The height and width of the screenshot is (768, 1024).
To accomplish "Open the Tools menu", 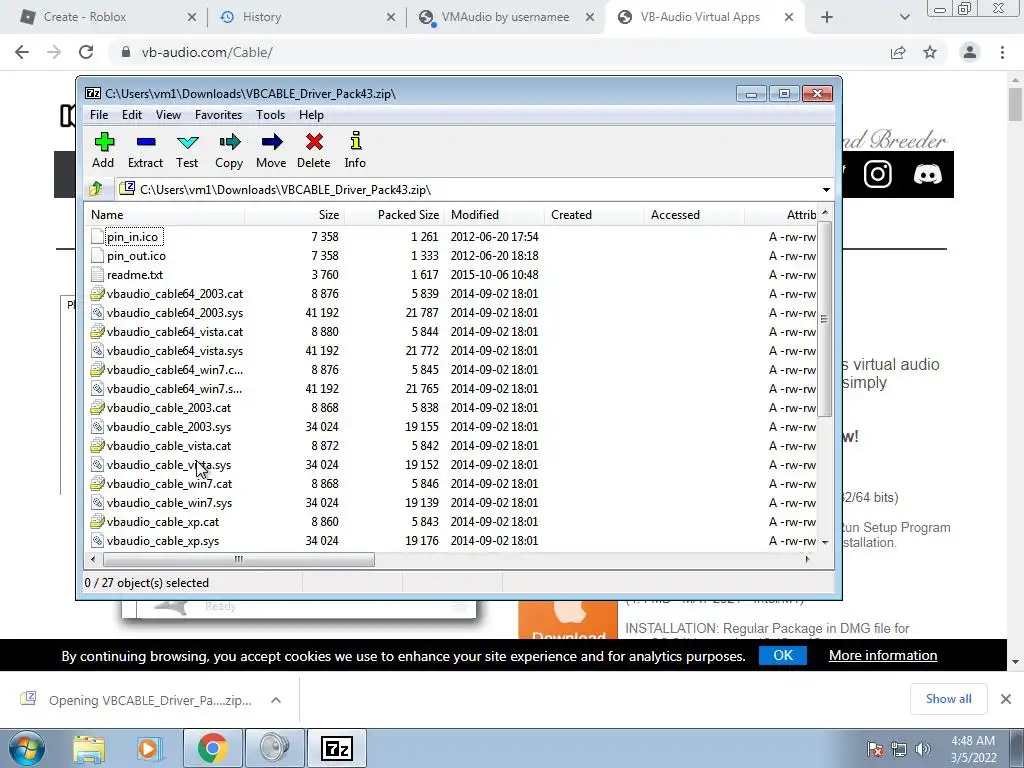I will [x=270, y=115].
